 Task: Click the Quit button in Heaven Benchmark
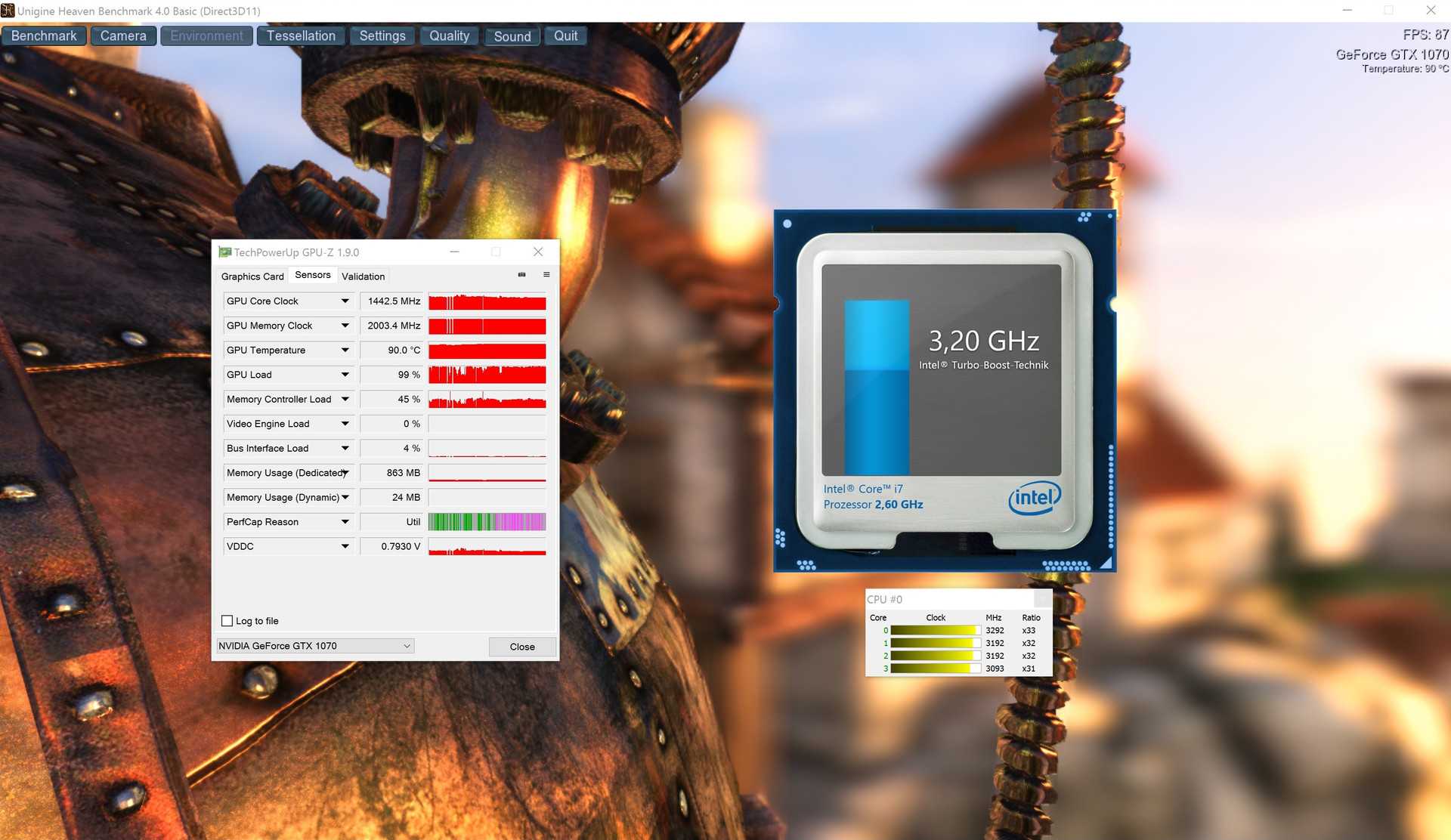pos(565,36)
